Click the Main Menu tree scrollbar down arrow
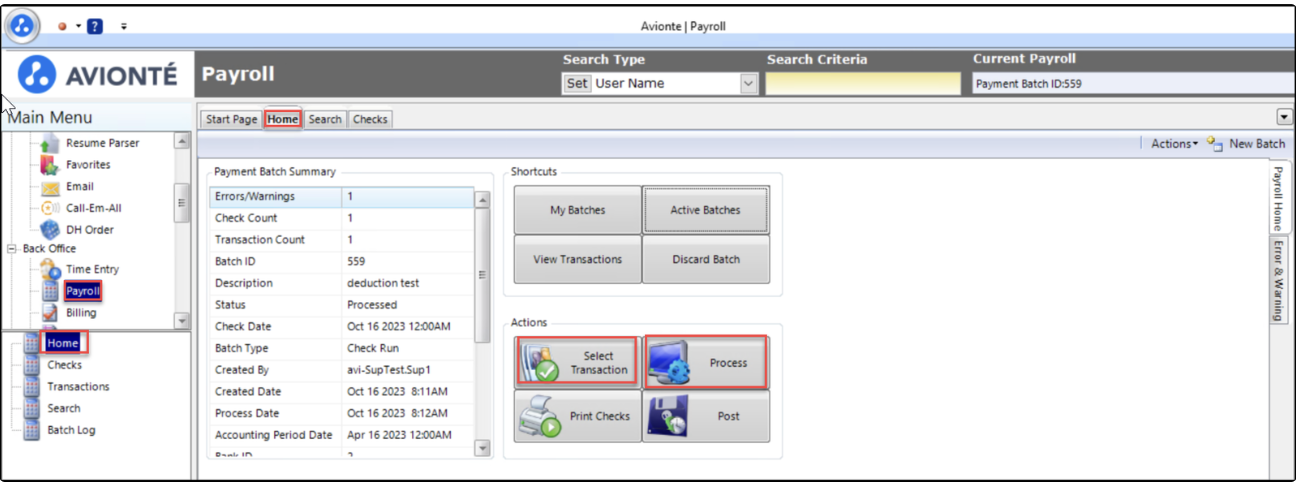Viewport: 1296px width, 484px height. click(x=181, y=321)
